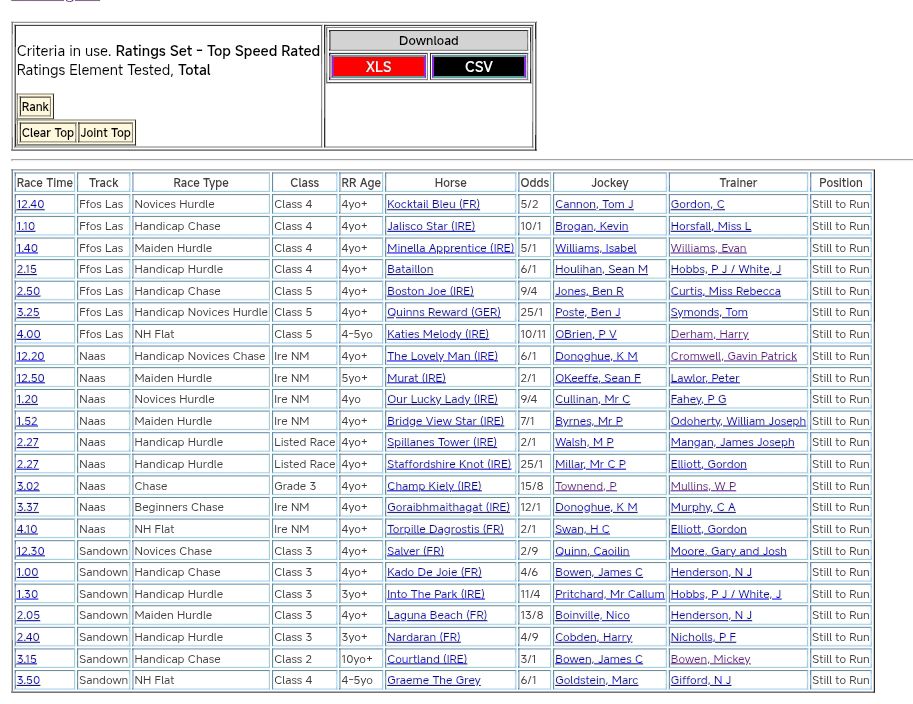Viewport: 913px width, 704px height.
Task: Download ratings as CSV file
Action: point(478,67)
